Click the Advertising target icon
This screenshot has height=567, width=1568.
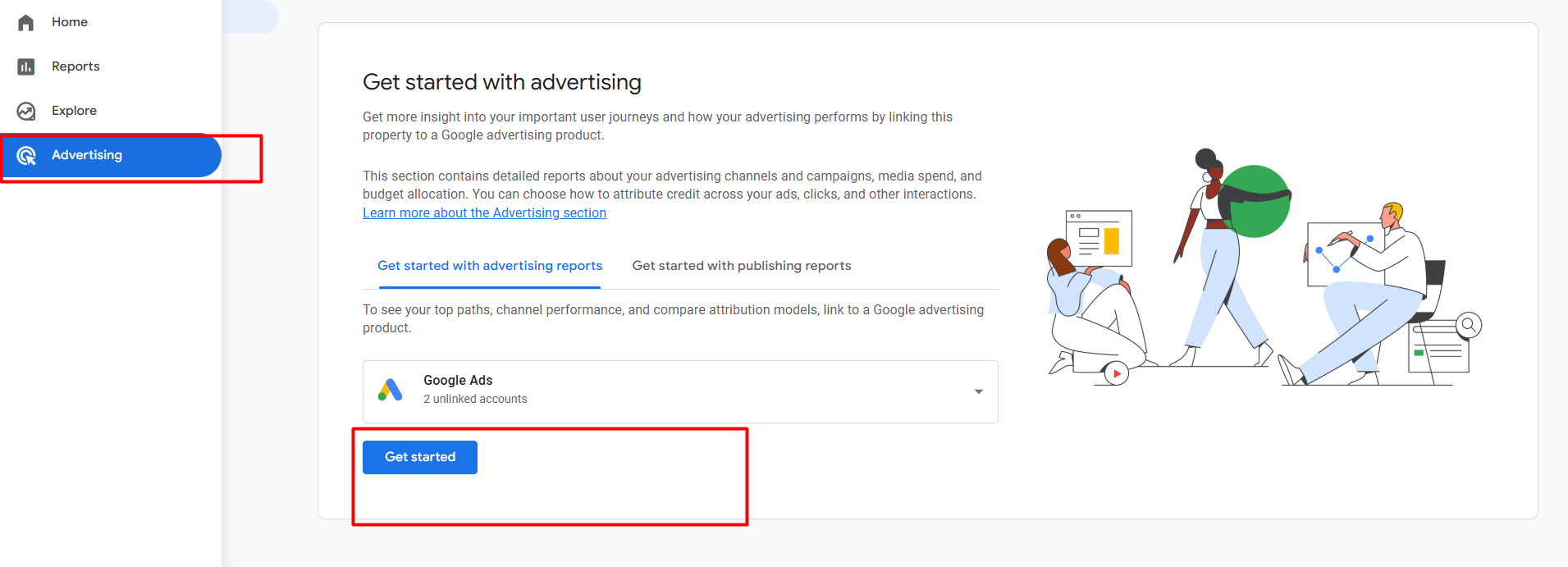click(26, 155)
